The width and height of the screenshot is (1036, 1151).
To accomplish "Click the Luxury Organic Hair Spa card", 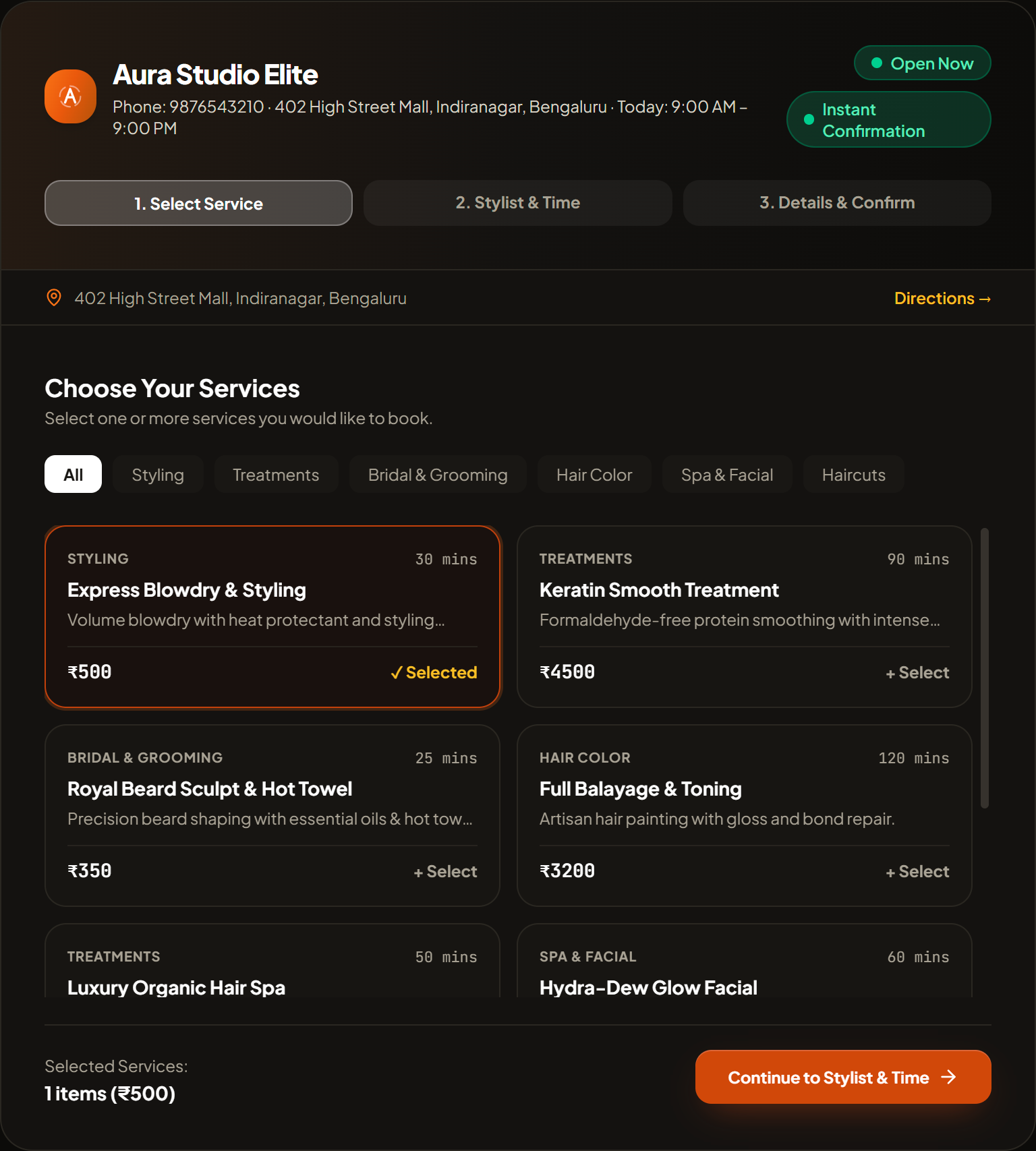I will coord(272,960).
